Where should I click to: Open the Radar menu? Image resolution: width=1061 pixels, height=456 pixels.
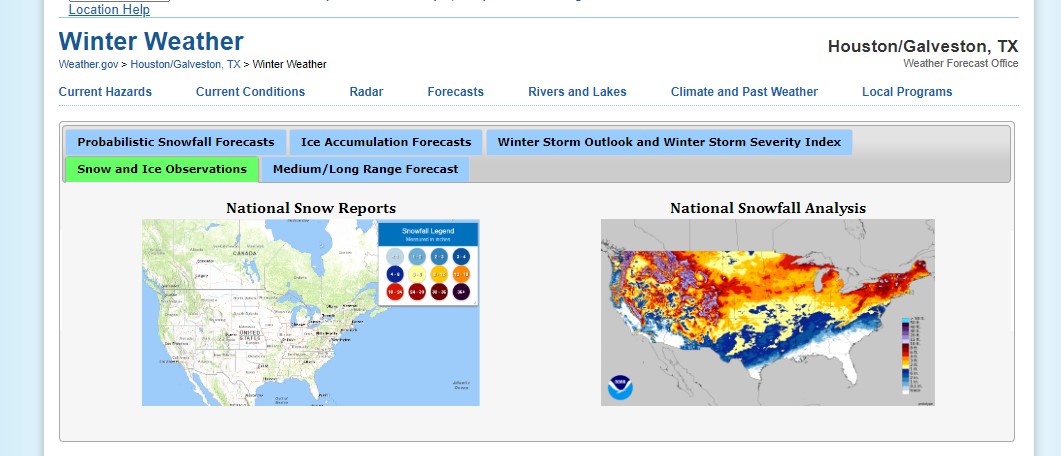tap(366, 92)
